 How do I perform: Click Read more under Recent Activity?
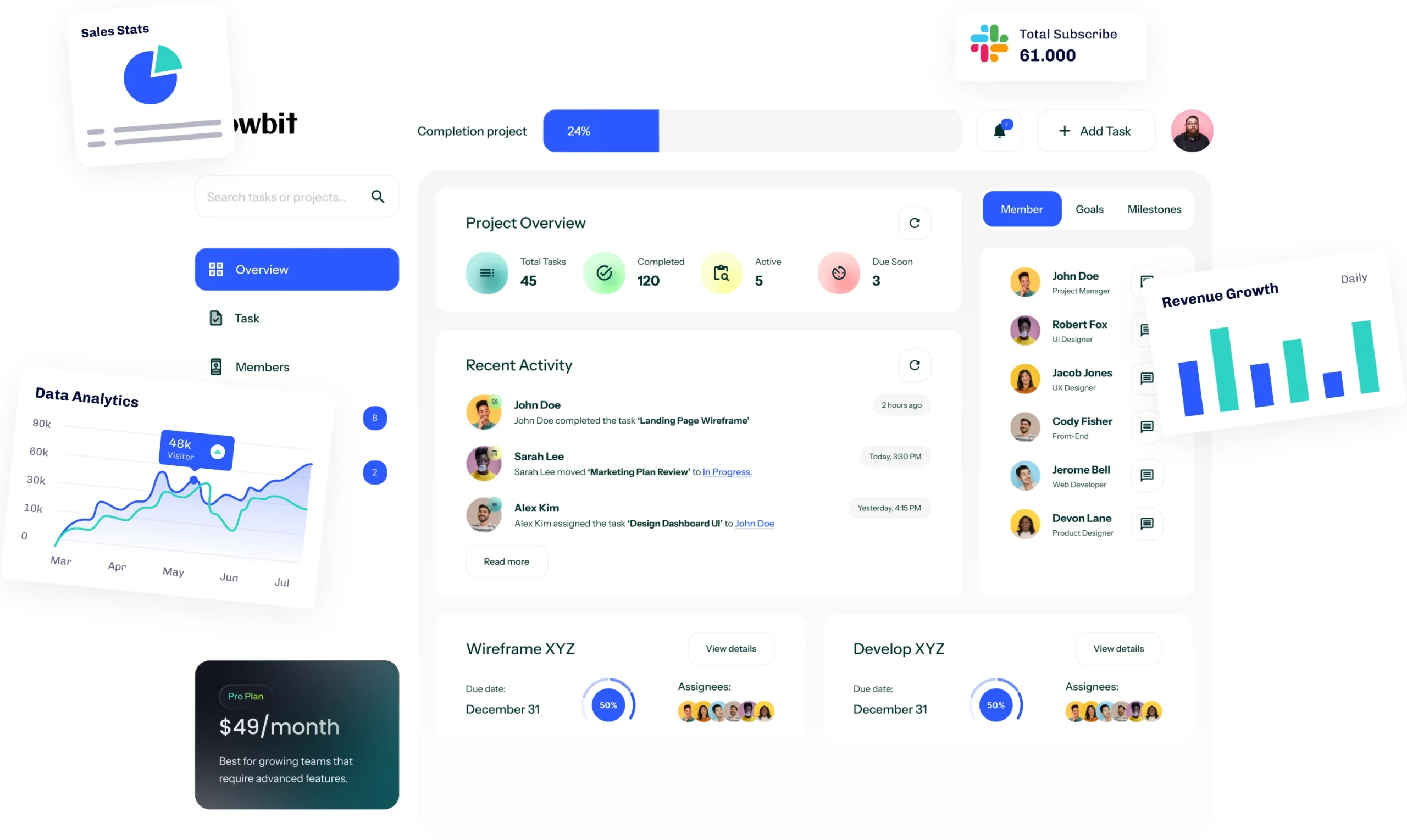click(507, 561)
